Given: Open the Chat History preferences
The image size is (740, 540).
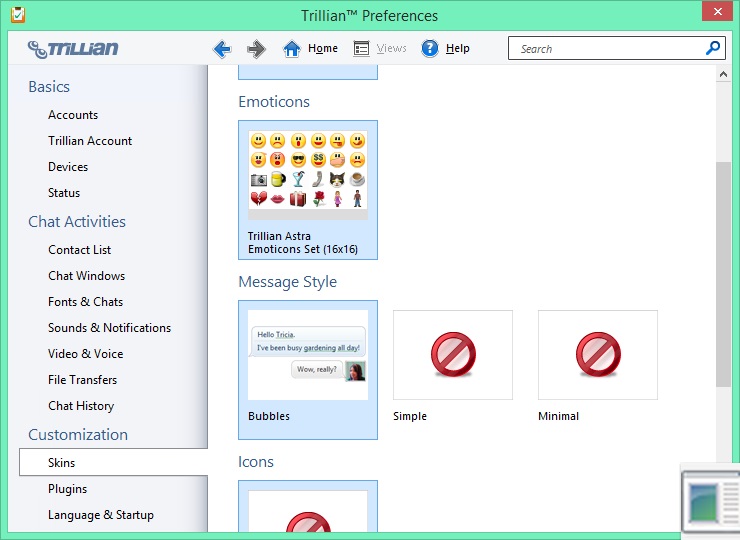Looking at the screenshot, I should coord(81,405).
